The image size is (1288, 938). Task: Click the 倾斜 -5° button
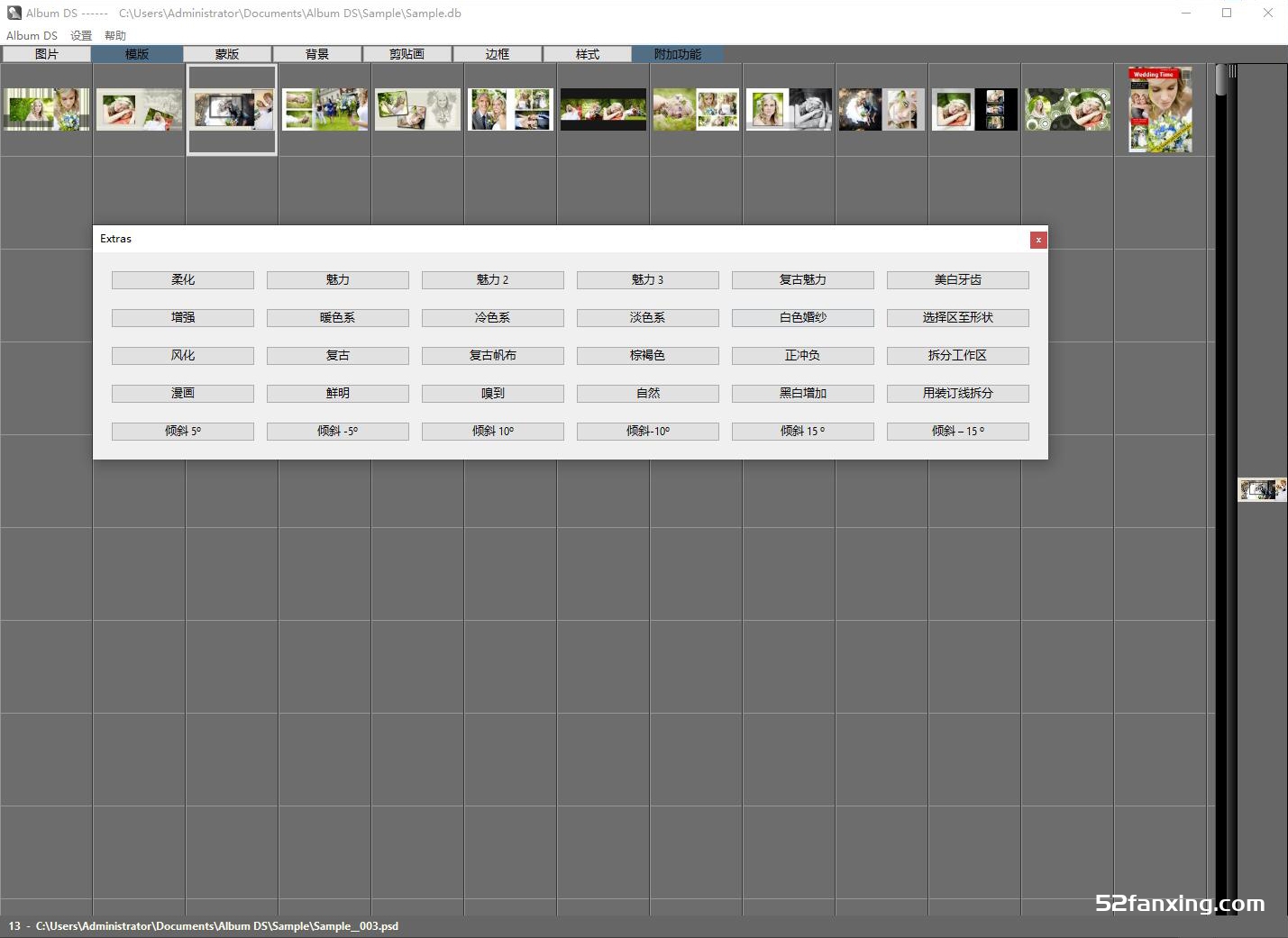[x=338, y=432]
